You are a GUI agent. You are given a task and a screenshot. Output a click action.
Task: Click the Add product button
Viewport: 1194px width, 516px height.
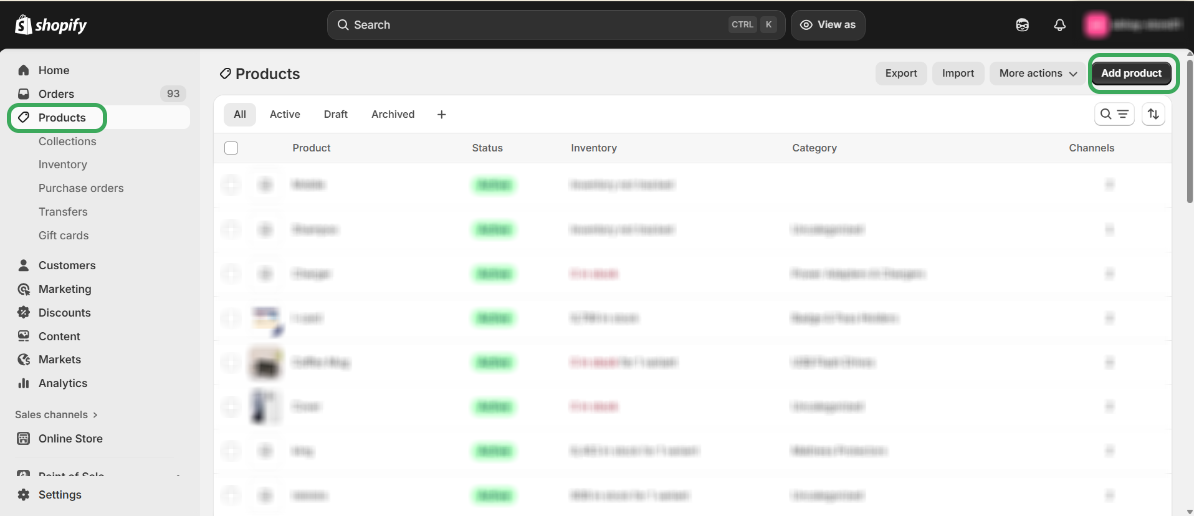click(1132, 73)
